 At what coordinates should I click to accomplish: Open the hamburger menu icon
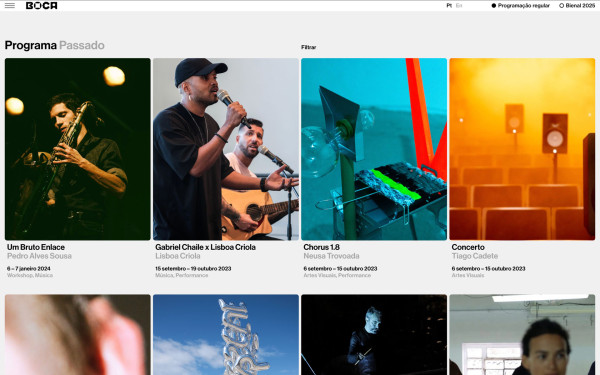[x=10, y=5]
